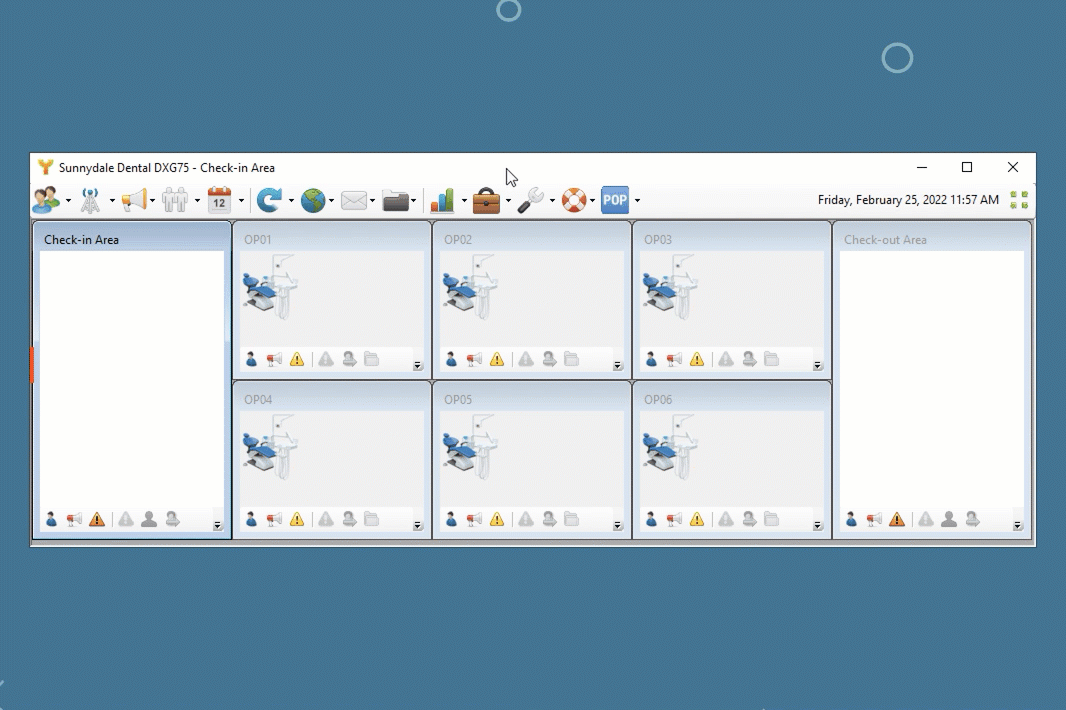Expand the Check-in Area panel menu arrow

(x=218, y=526)
